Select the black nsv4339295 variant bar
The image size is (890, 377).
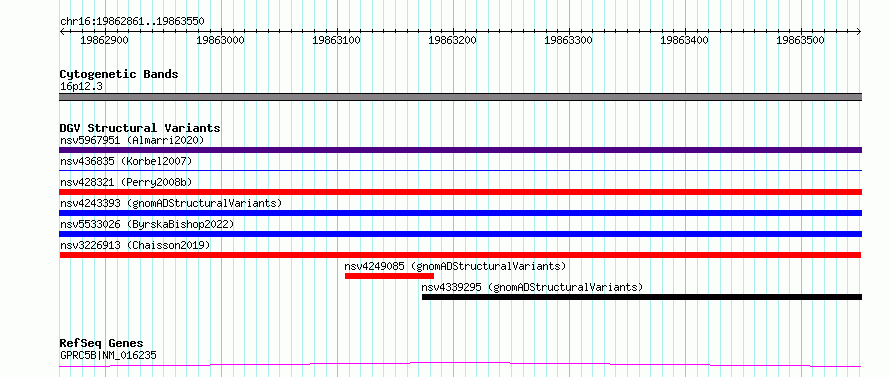click(642, 297)
